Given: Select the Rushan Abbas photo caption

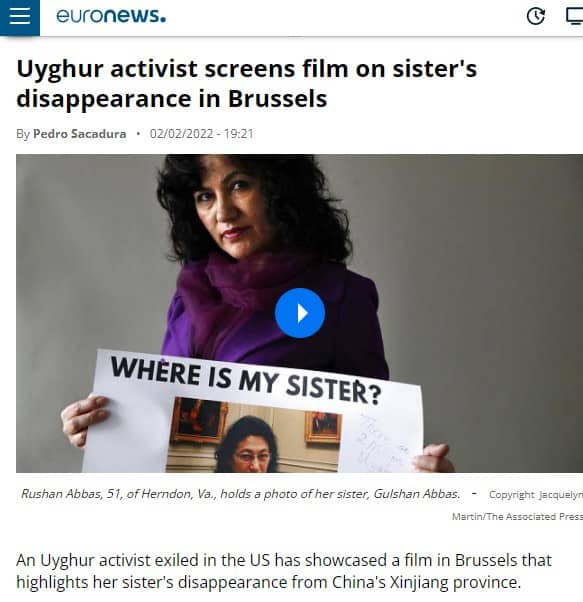Looking at the screenshot, I should click(240, 494).
